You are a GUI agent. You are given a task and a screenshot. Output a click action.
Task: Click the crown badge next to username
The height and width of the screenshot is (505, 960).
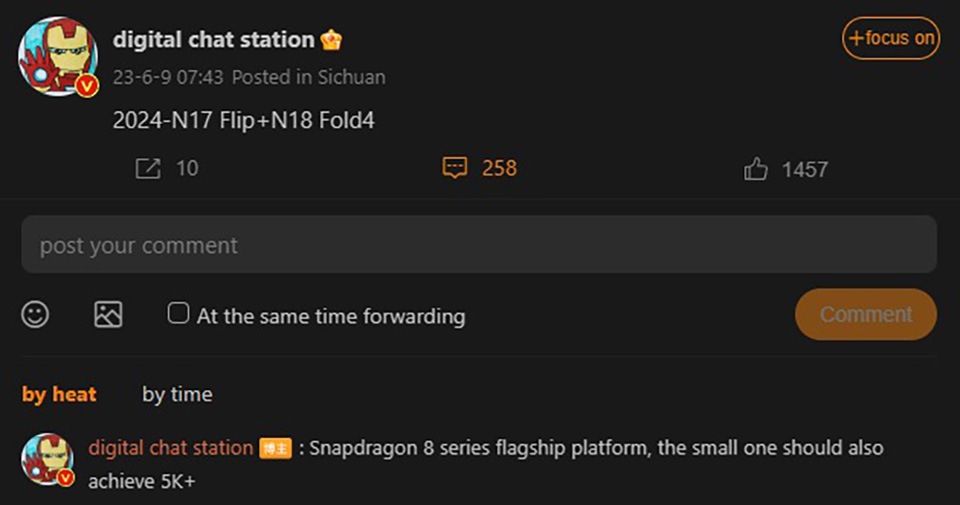[331, 40]
